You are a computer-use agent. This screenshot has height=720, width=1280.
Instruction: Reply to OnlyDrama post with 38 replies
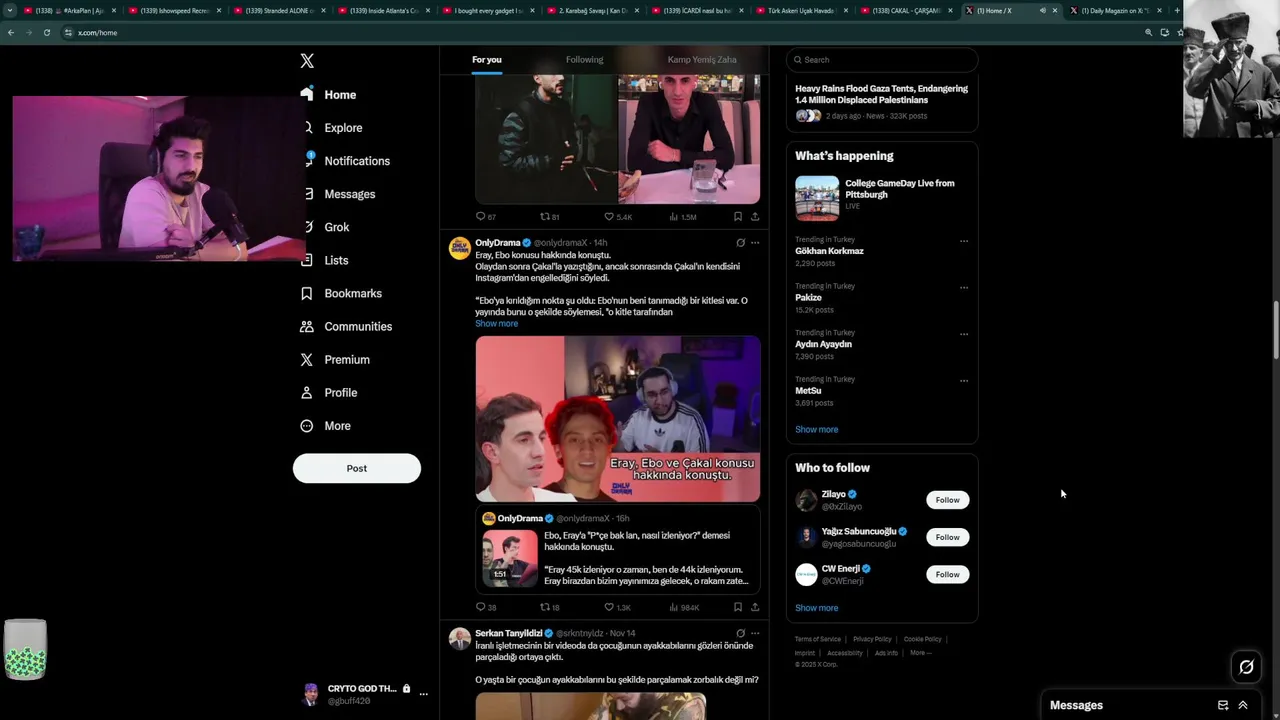tap(486, 607)
